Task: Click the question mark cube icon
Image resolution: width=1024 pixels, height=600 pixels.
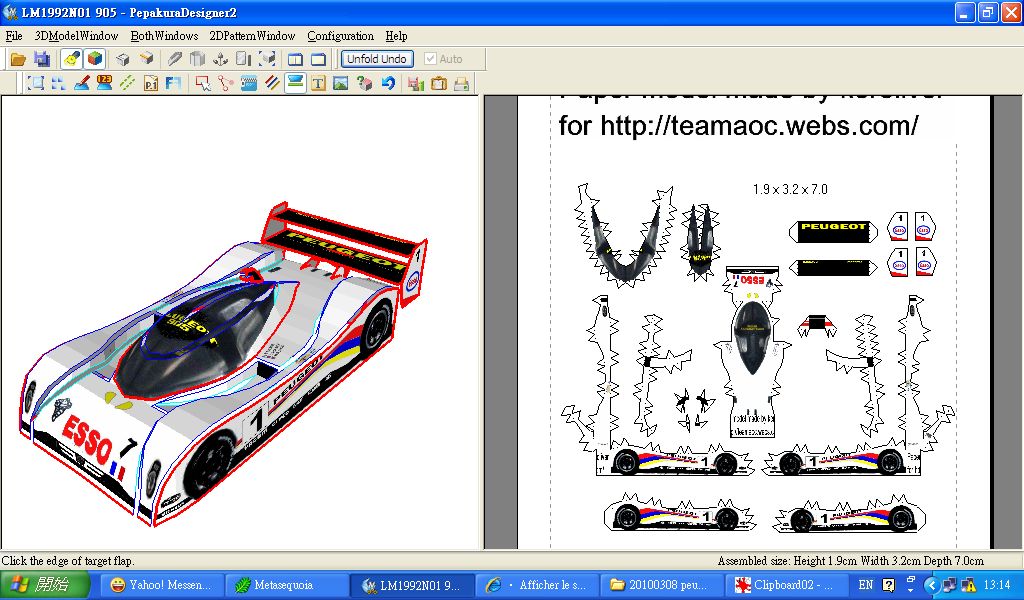Action: point(364,83)
